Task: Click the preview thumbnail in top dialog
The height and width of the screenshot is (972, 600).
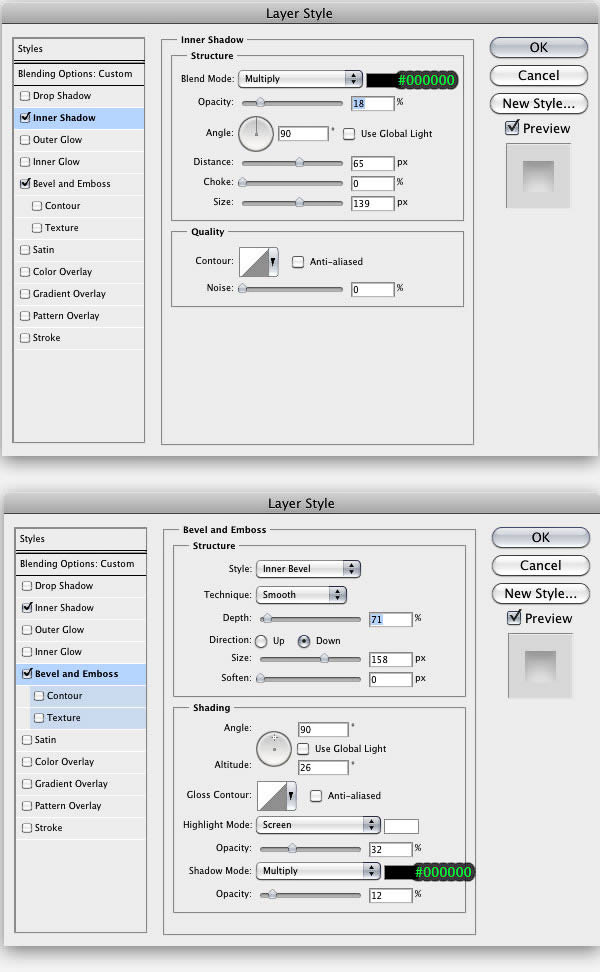Action: (x=538, y=176)
